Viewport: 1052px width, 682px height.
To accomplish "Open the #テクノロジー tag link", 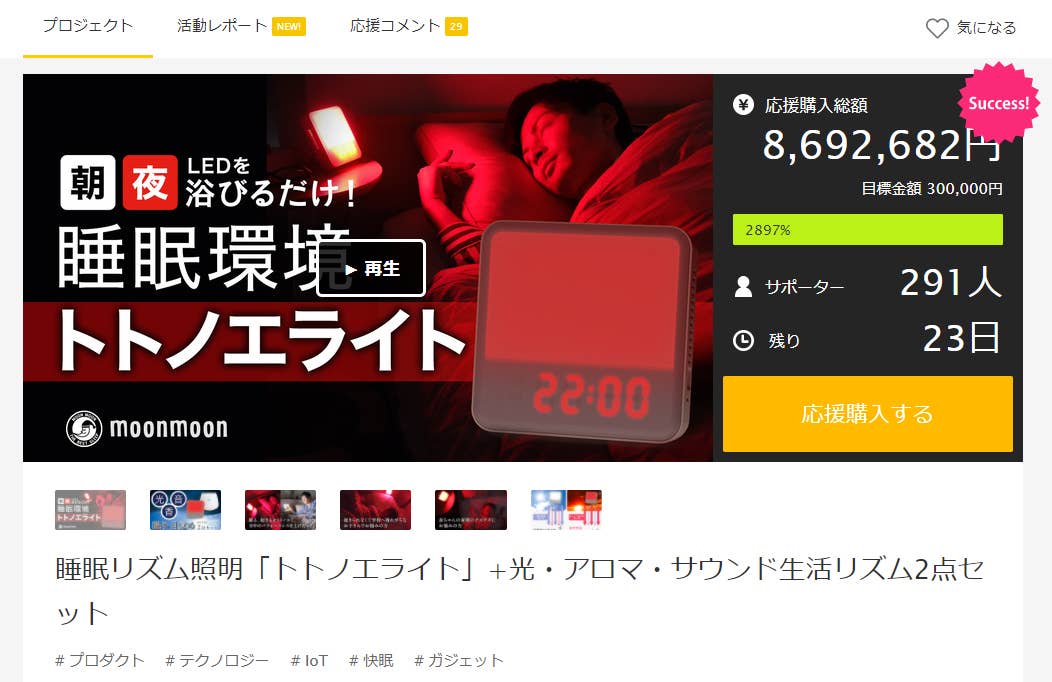I will point(217,661).
